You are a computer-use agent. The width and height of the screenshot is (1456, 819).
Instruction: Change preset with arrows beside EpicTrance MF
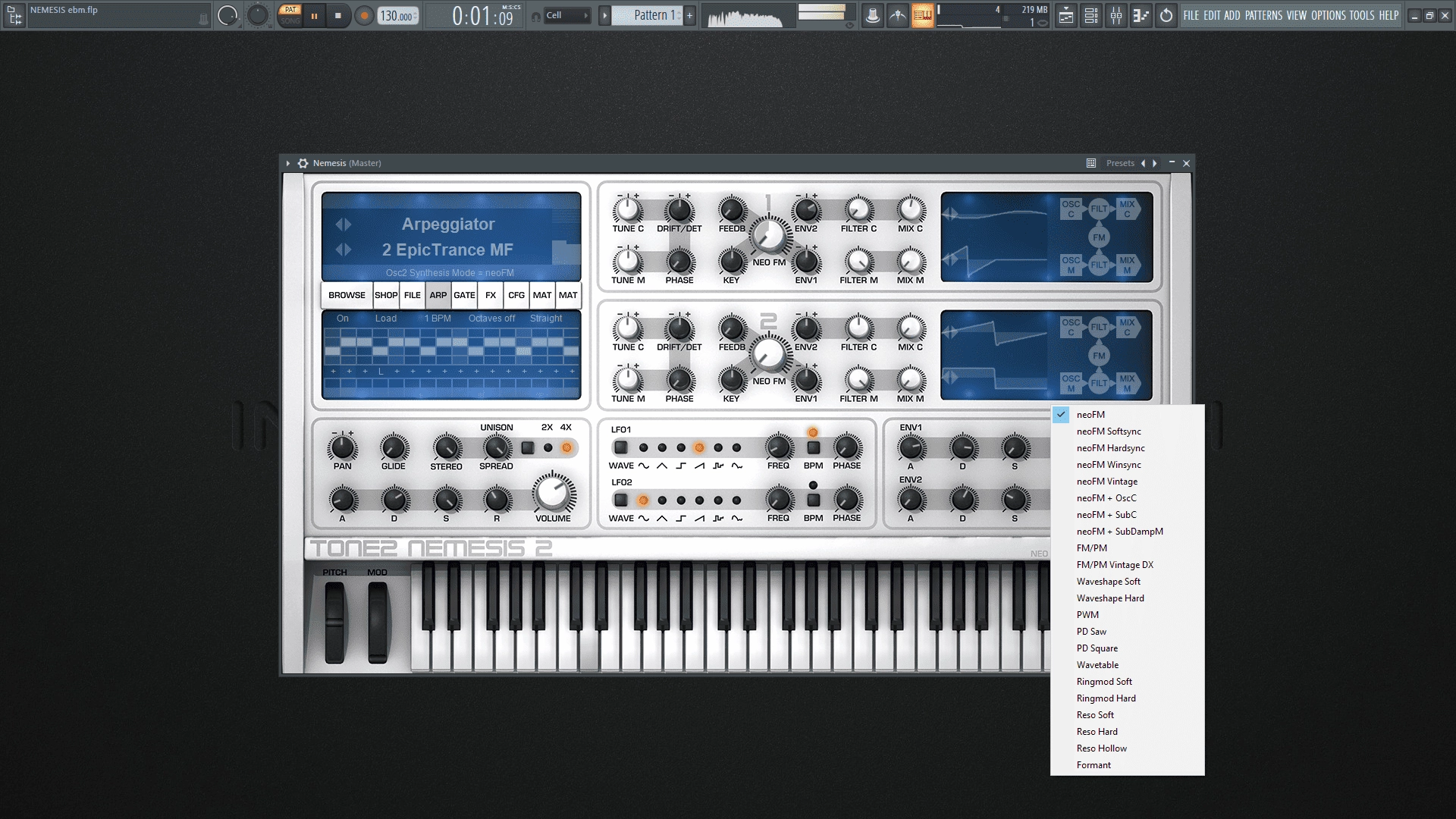coord(344,249)
